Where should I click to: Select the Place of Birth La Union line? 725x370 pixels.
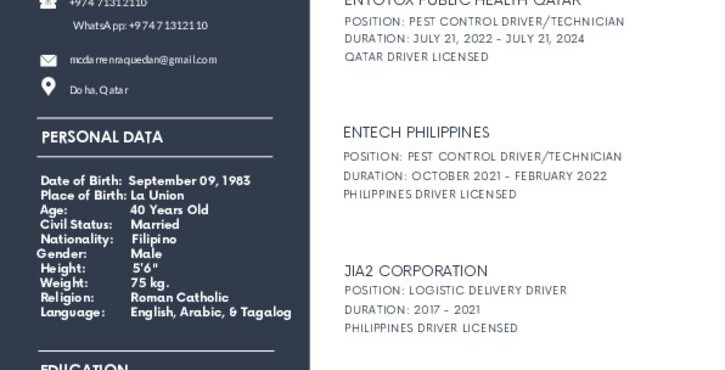pos(112,195)
